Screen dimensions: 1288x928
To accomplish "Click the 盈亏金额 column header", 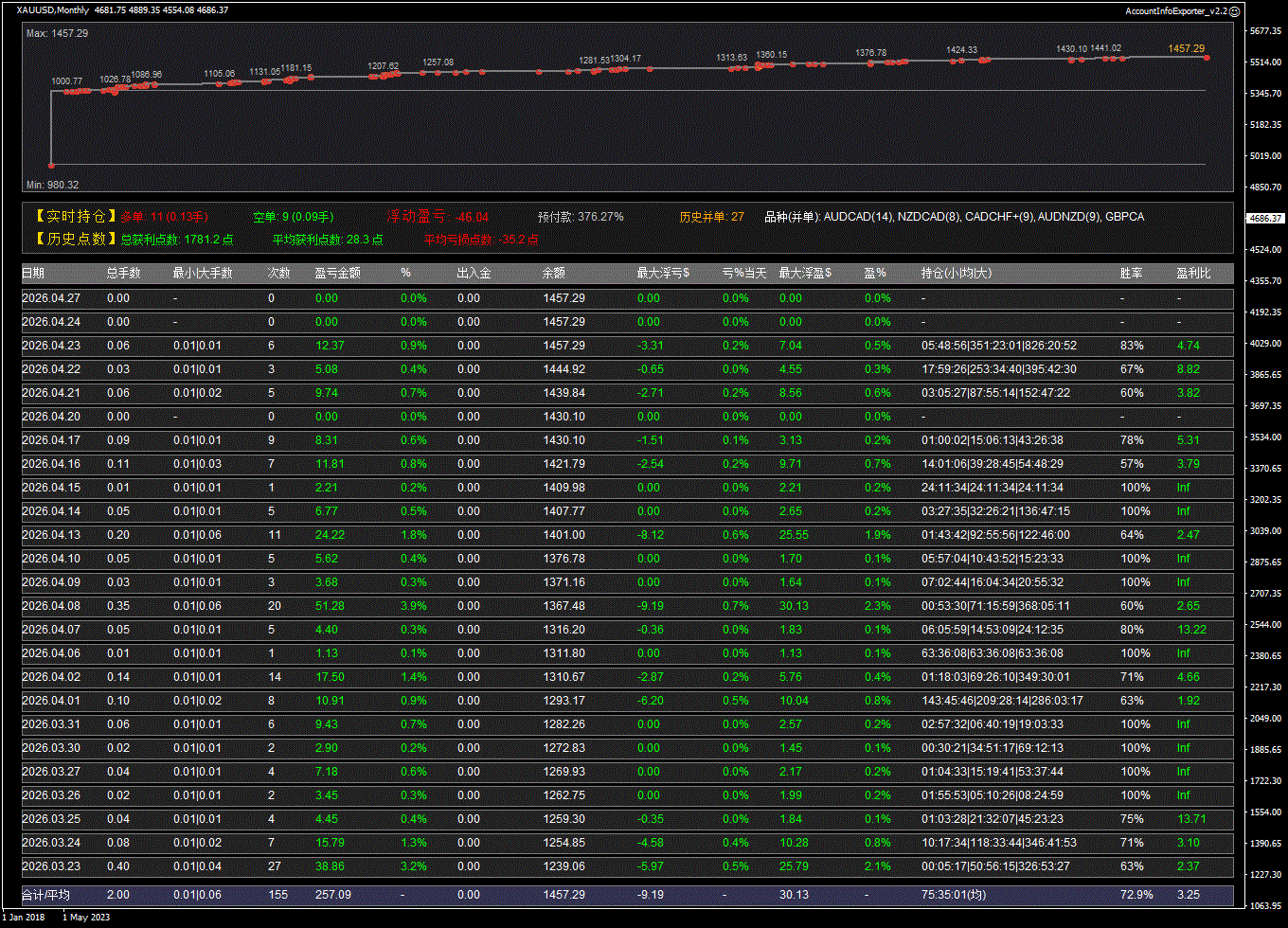I will click(337, 273).
